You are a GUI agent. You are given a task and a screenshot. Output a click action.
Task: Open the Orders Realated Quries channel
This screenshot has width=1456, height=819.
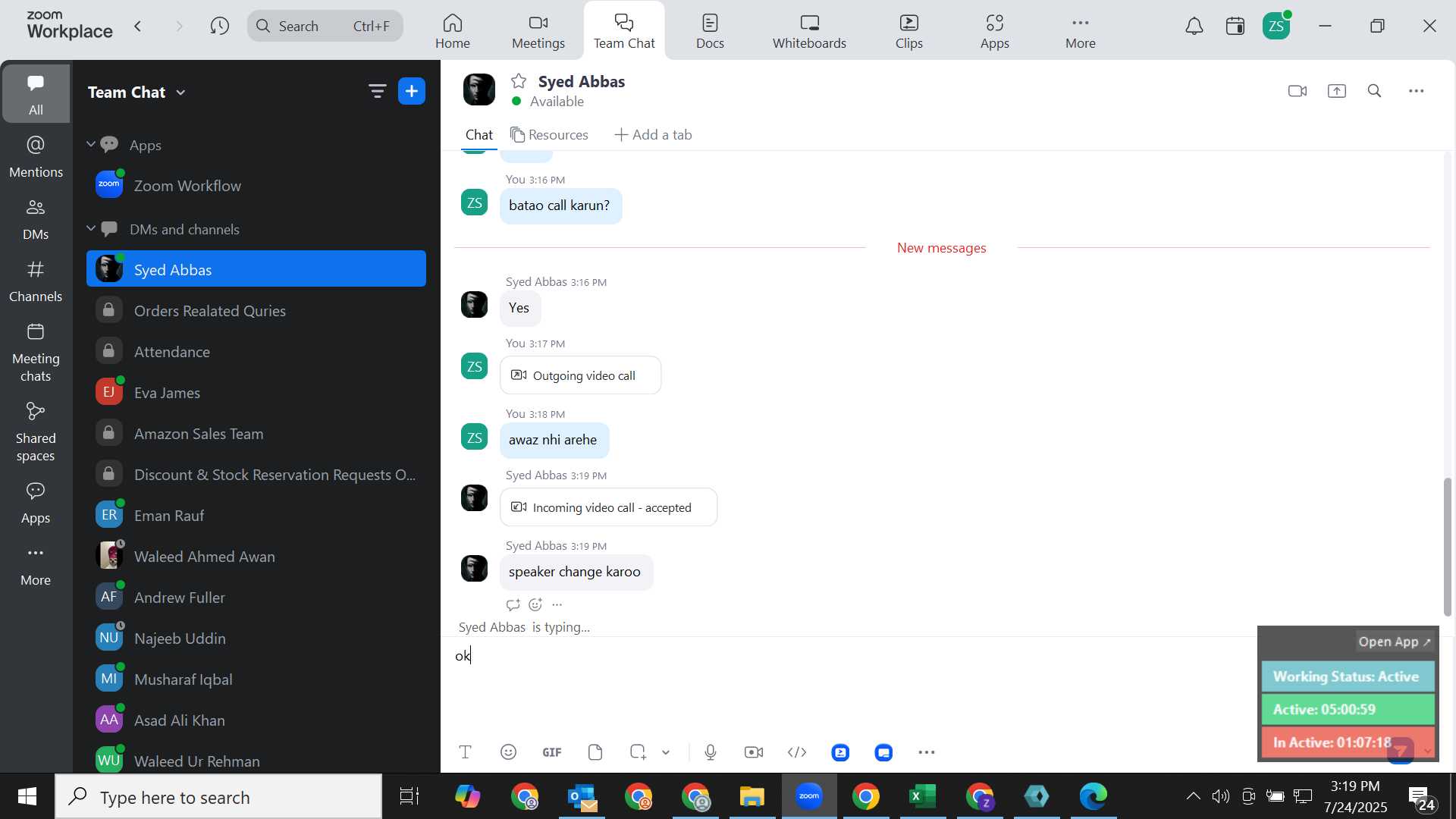(256, 311)
